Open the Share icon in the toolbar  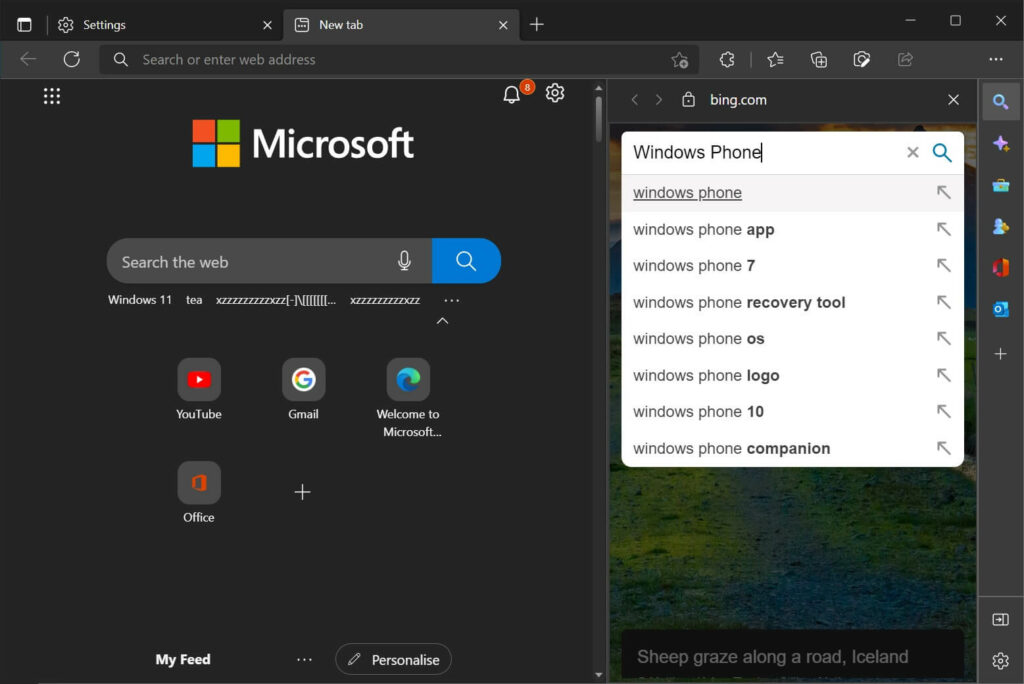point(905,59)
